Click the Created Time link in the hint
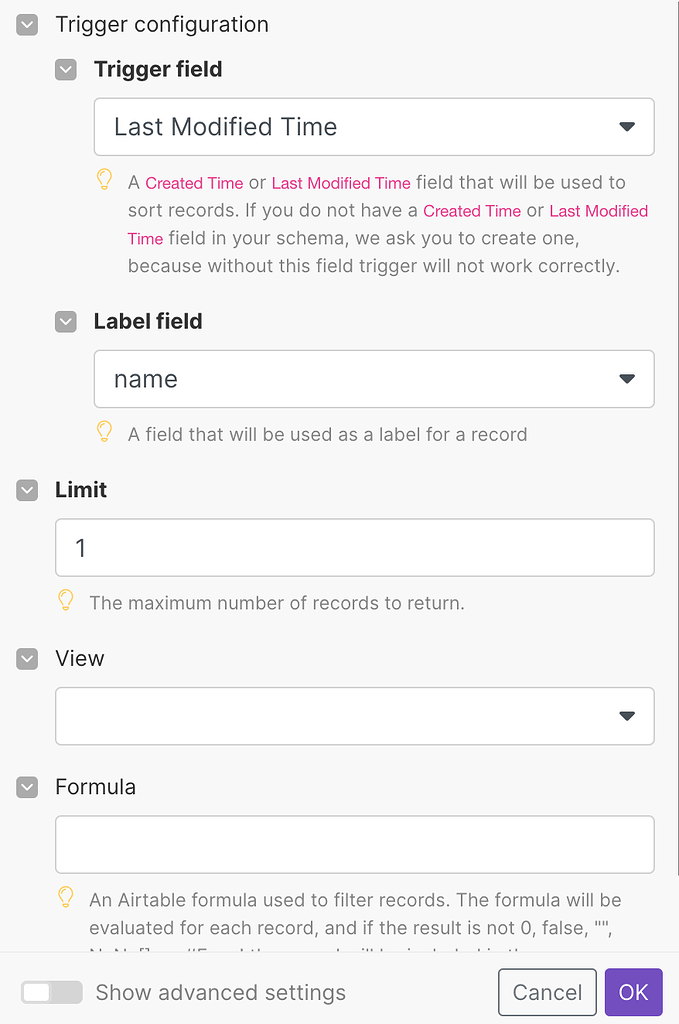Image resolution: width=679 pixels, height=1024 pixels. 194,183
